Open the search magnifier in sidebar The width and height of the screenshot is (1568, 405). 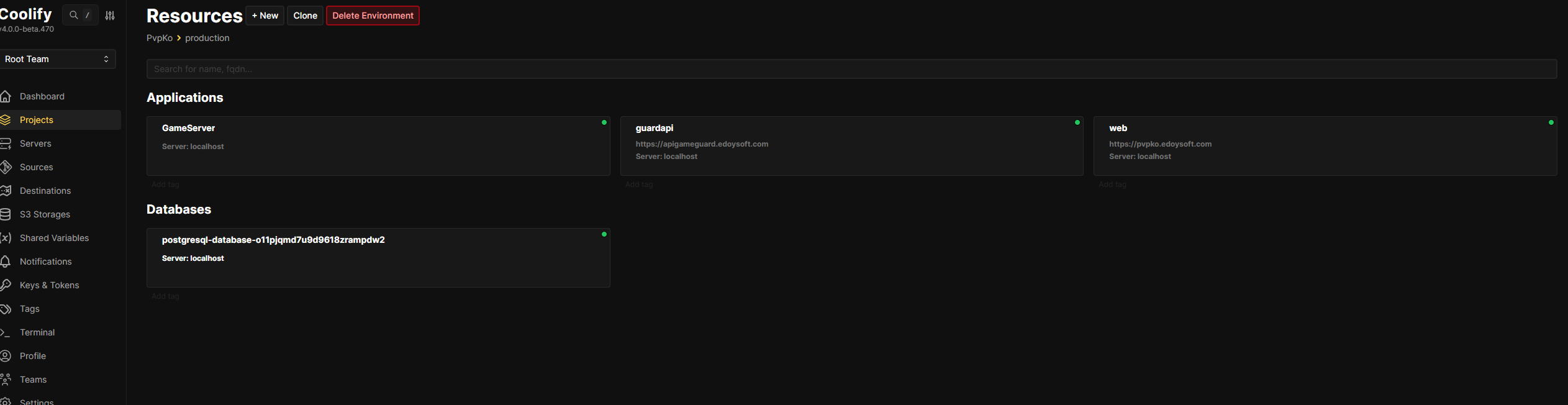[74, 15]
